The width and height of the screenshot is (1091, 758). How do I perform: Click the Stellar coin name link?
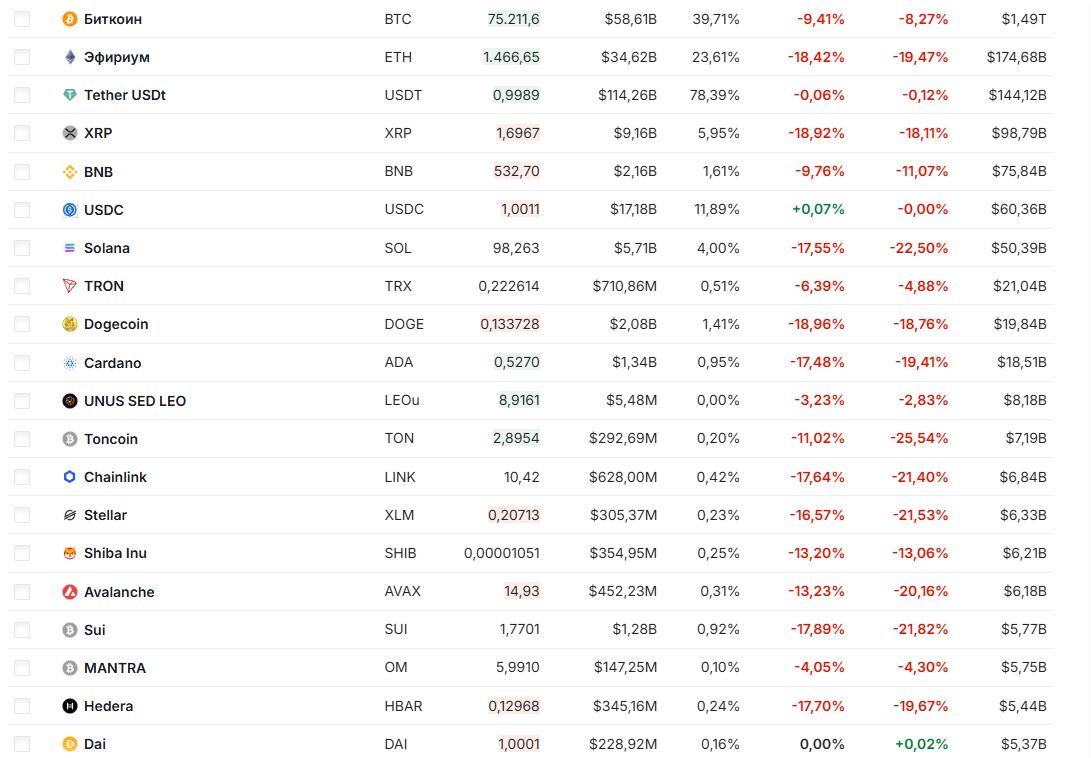105,515
